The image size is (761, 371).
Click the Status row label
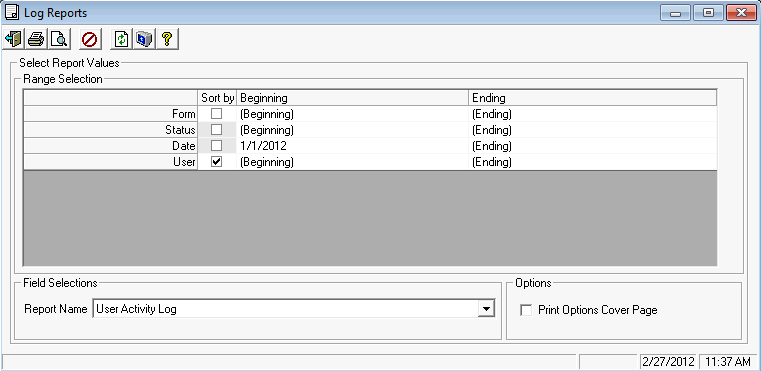(x=111, y=130)
